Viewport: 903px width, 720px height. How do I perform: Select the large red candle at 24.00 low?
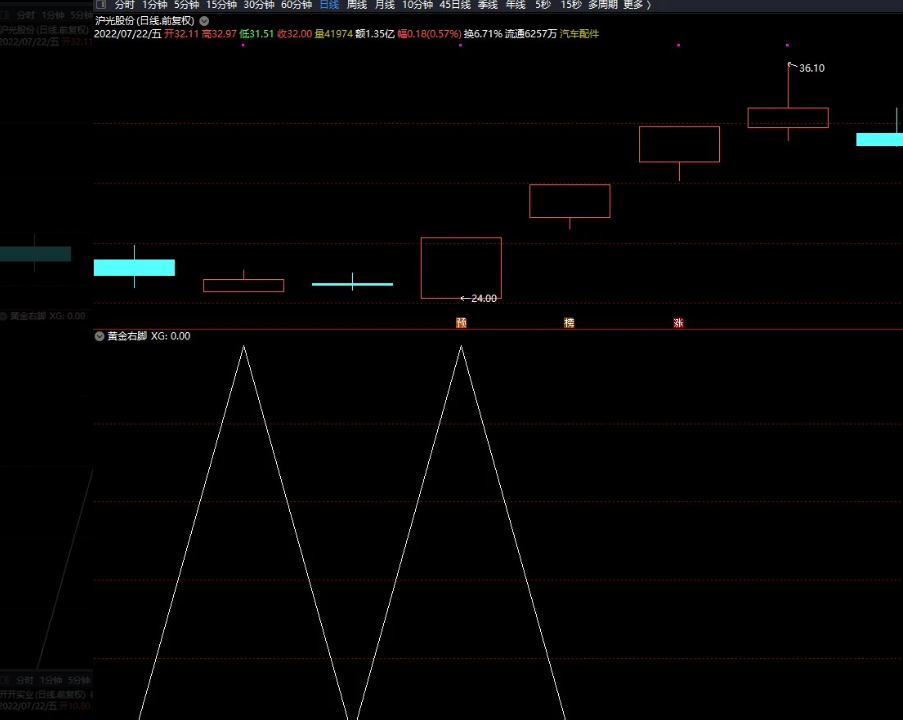(461, 267)
